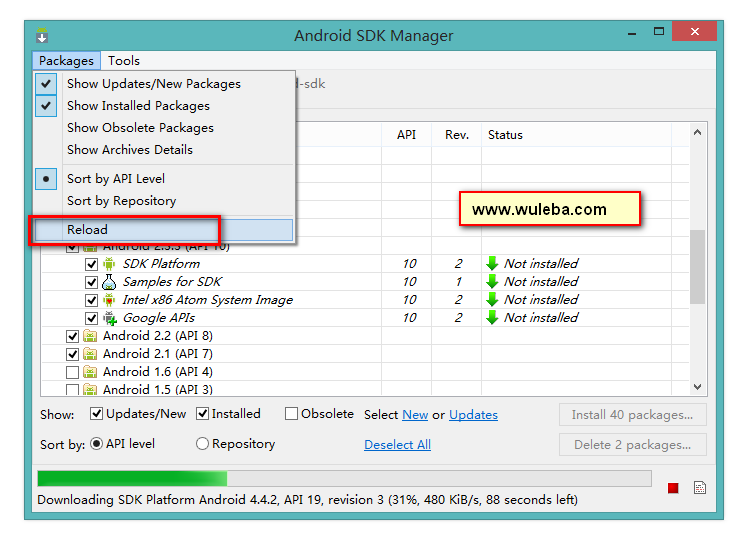Image resolution: width=745 pixels, height=542 pixels.
Task: Click the Android 1.6 (API 4) folder icon
Action: tap(90, 372)
